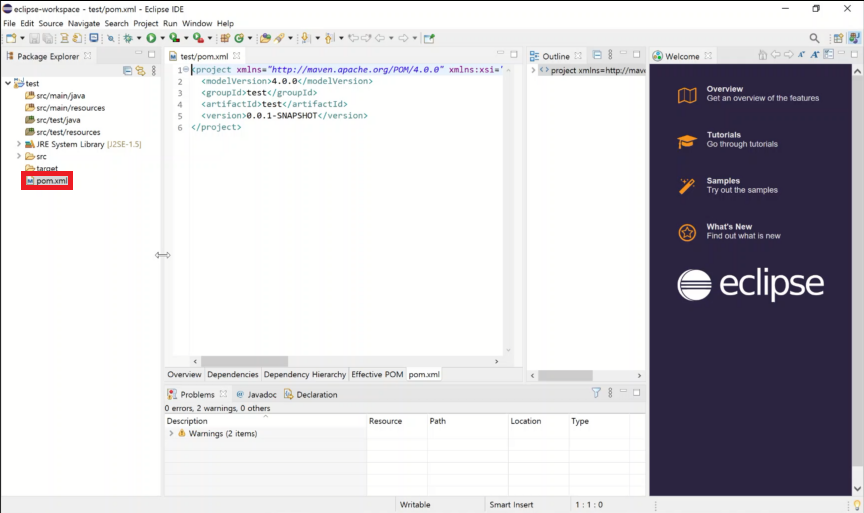Open the Outline view menu dots
The height and width of the screenshot is (513, 864).
610,55
